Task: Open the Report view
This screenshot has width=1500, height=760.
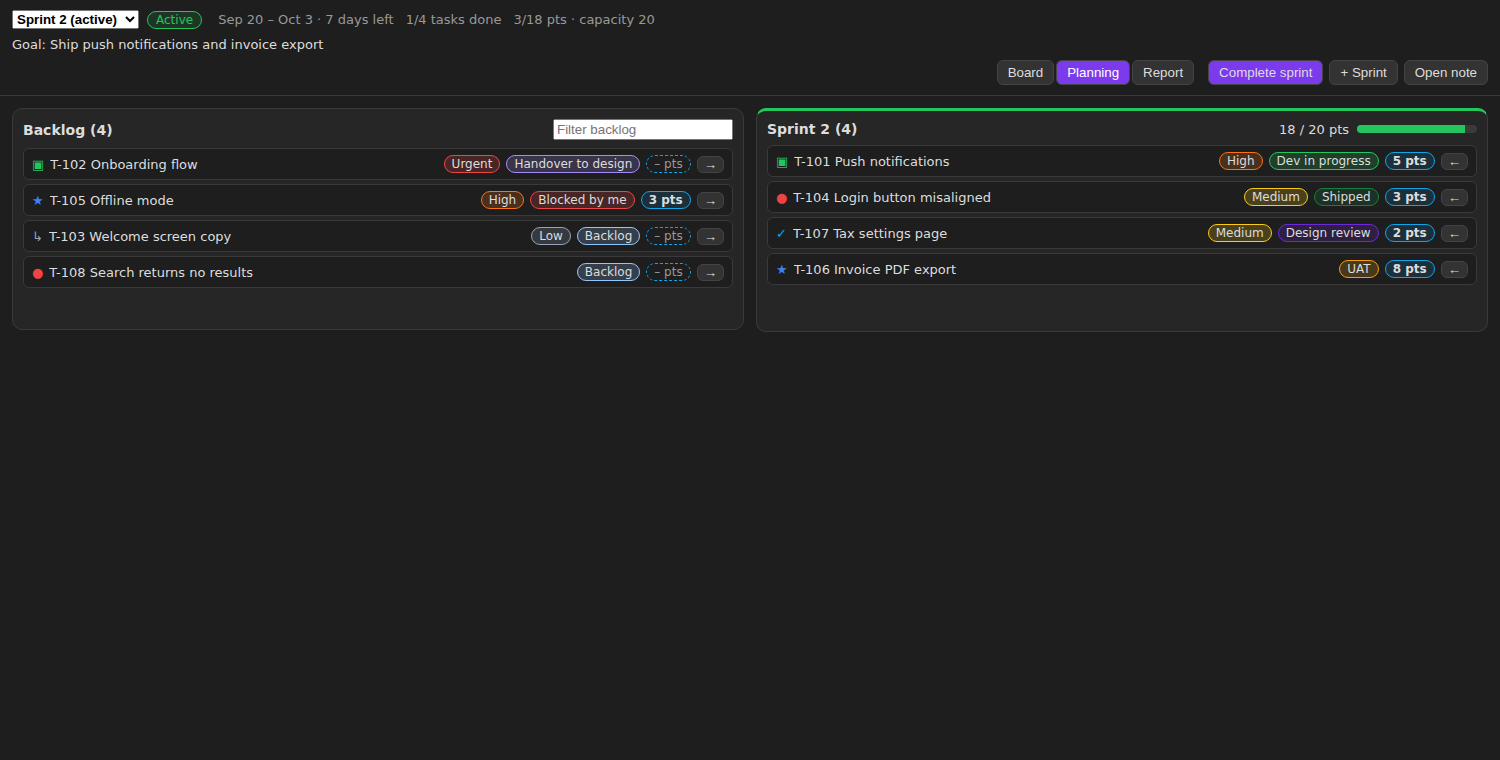Action: pos(1163,73)
